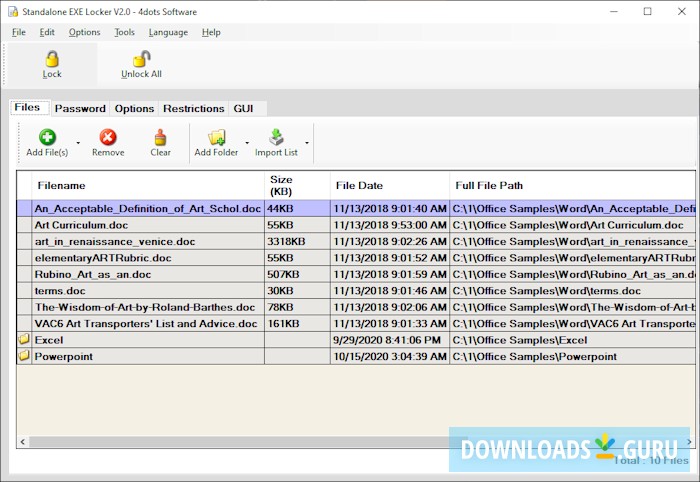
Task: Open the File menu
Action: click(19, 32)
